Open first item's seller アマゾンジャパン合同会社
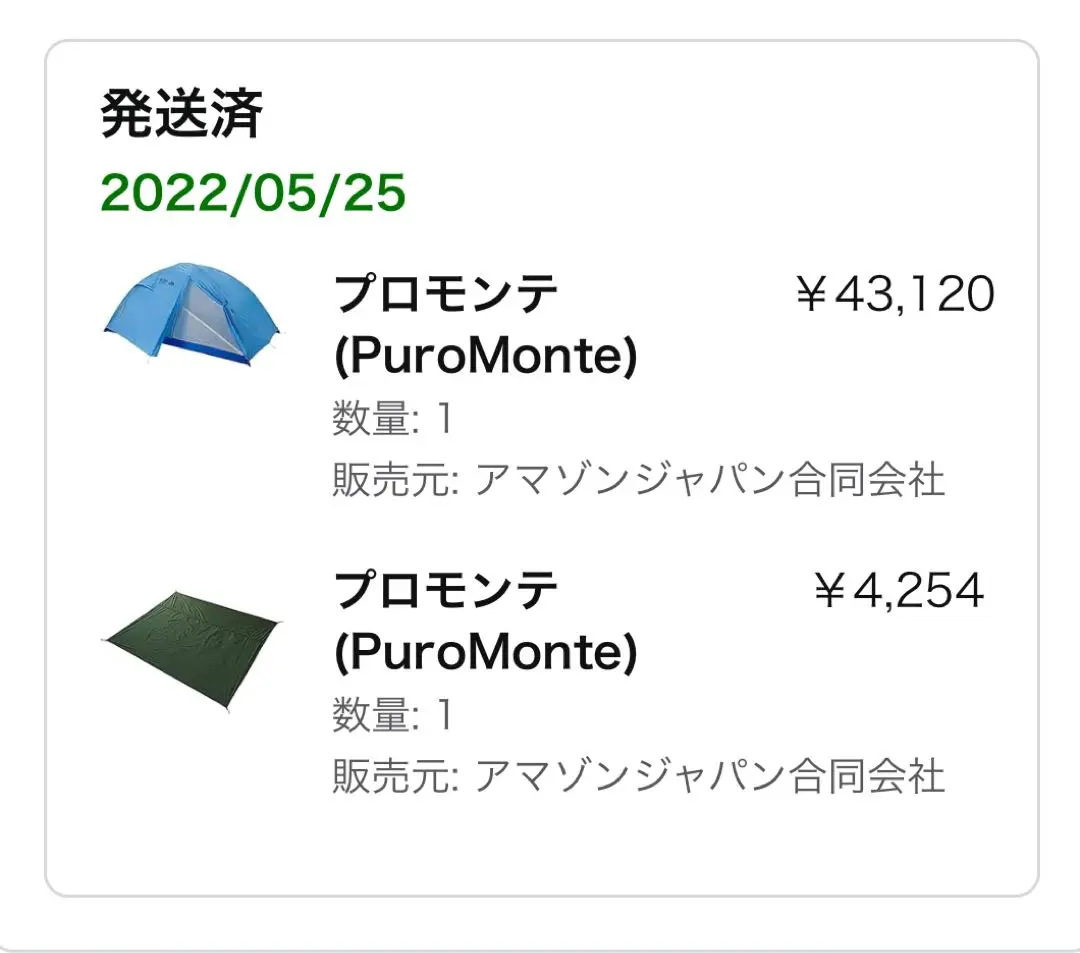 pos(709,479)
